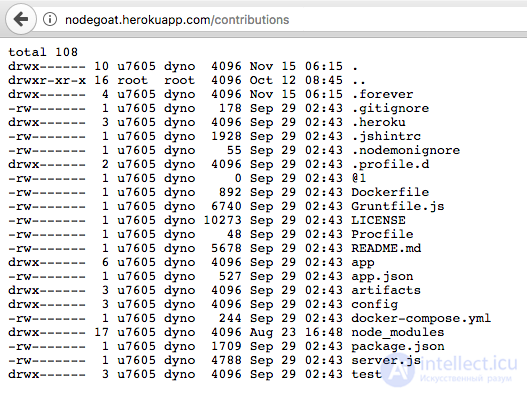Select the link count 16 of '..' row
This screenshot has width=527, height=393.
click(102, 80)
